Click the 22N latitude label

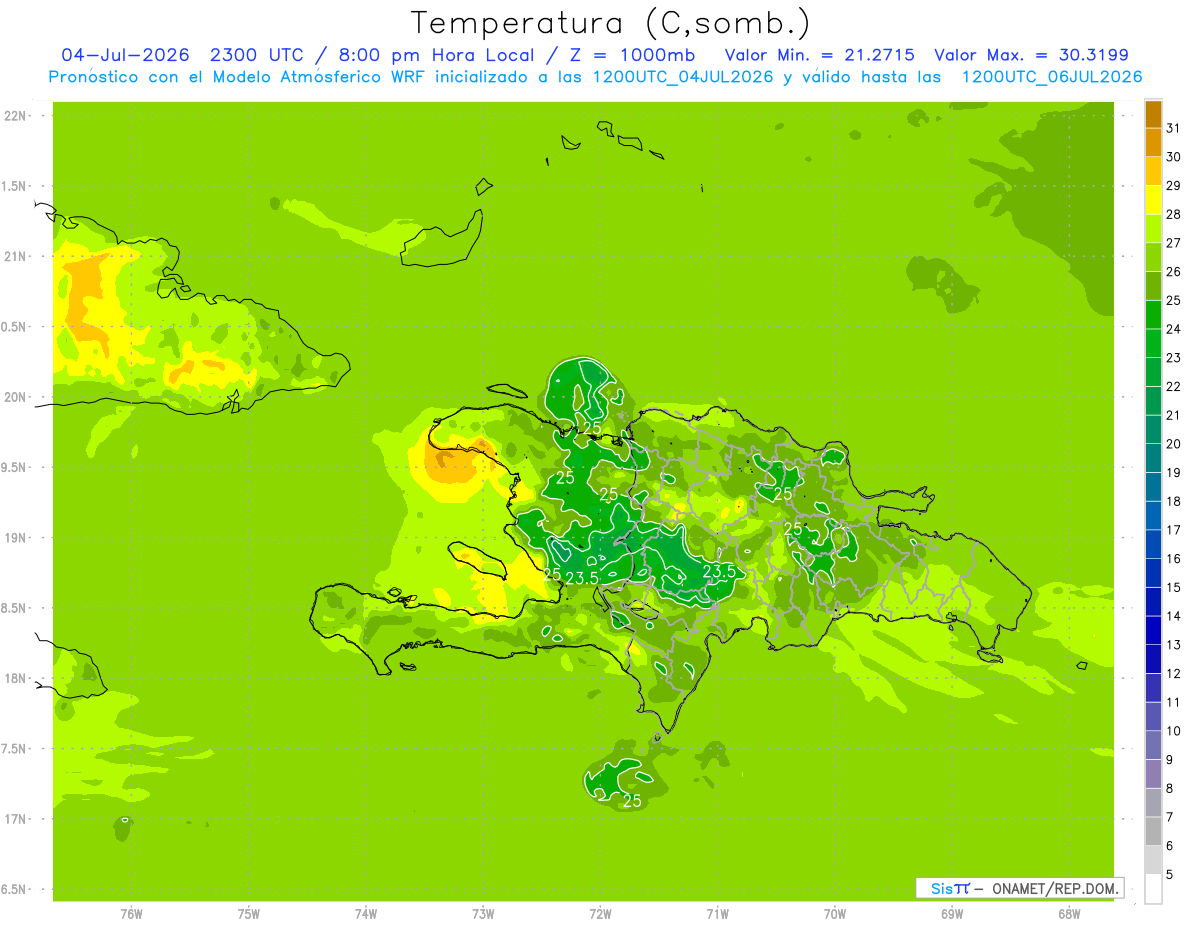coord(16,116)
